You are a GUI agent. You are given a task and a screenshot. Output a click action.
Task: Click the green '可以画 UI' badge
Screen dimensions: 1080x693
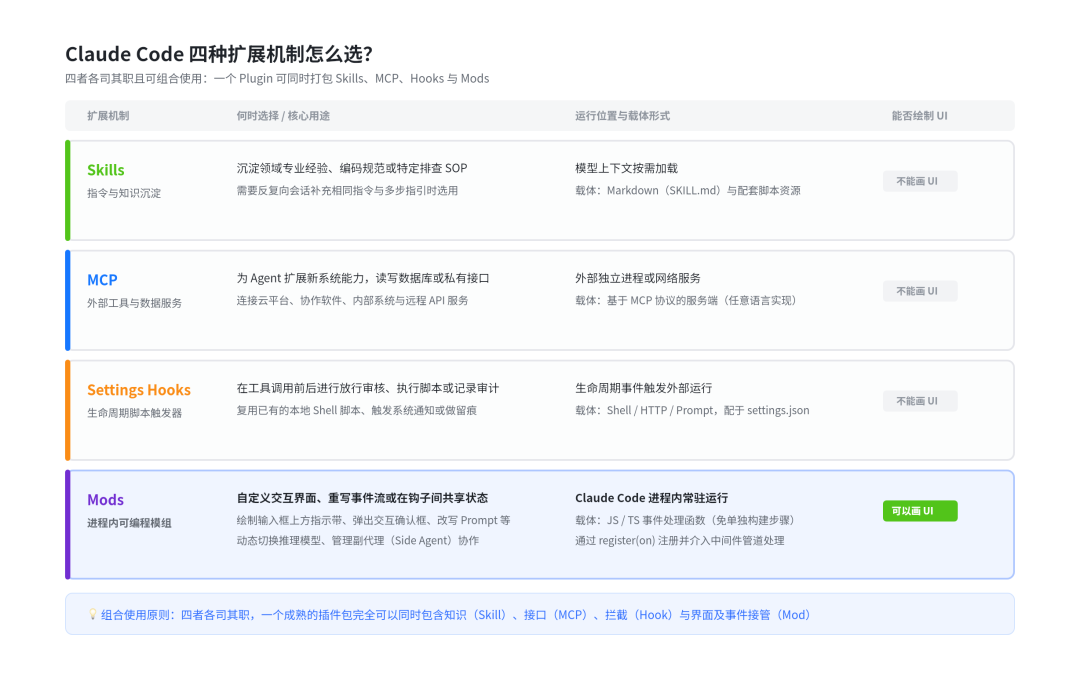coord(920,511)
